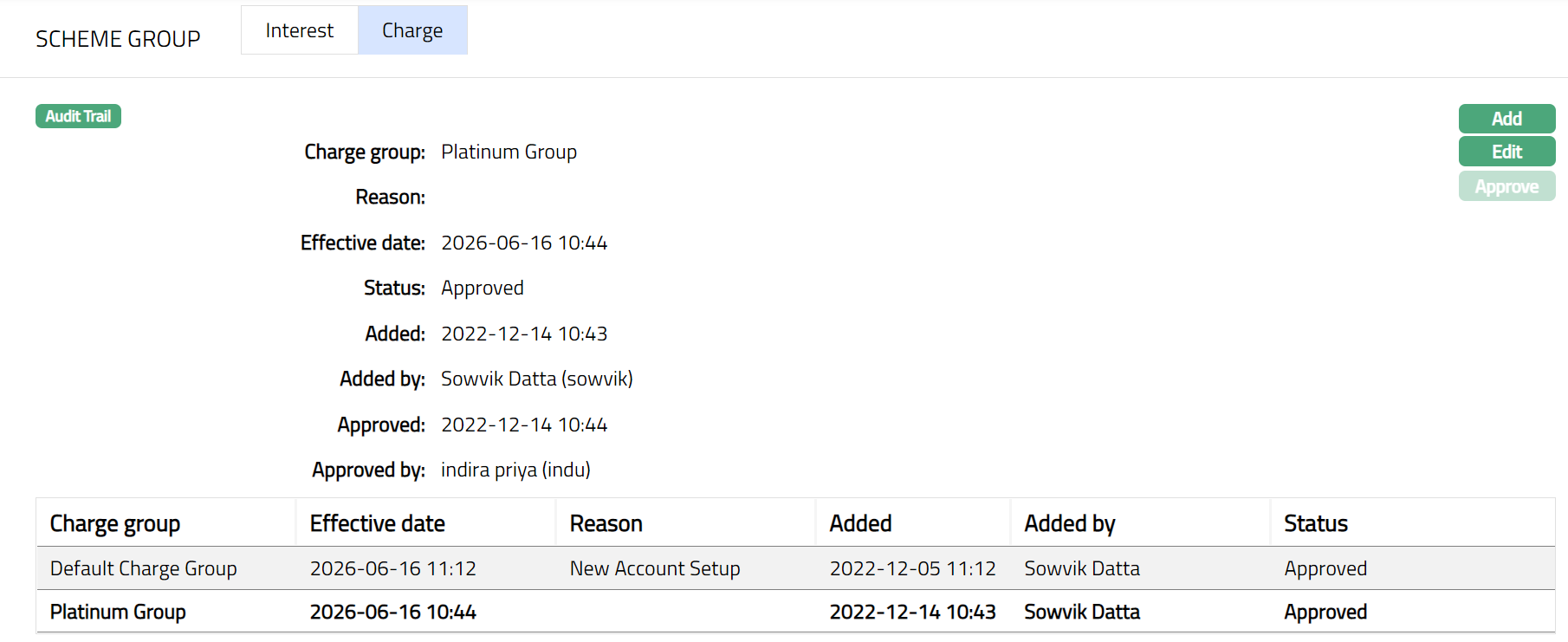Click Sowvik Datta in Default Charge row
This screenshot has height=642, width=1568.
point(1082,568)
